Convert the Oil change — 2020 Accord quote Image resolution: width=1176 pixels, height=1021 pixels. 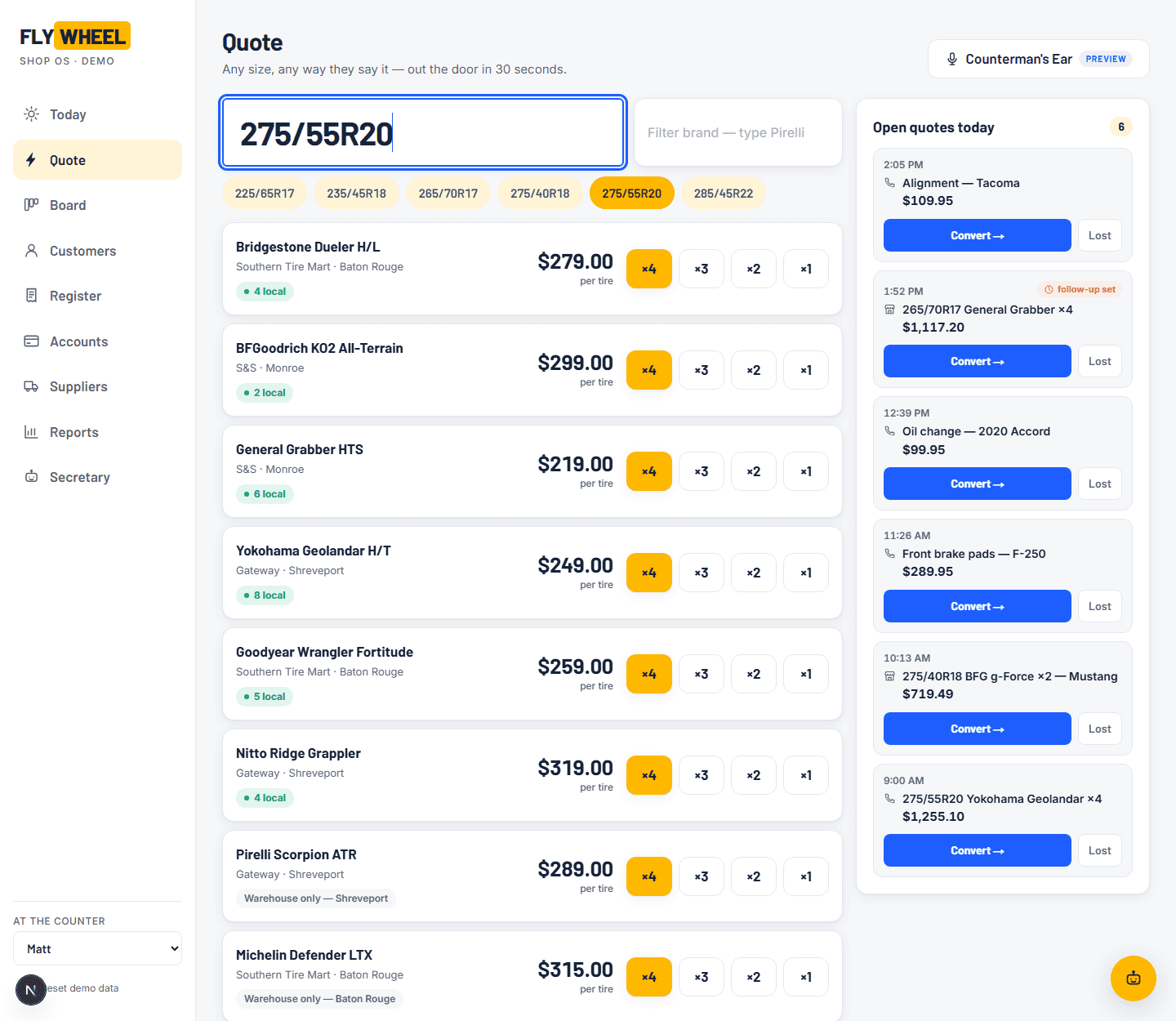pos(978,484)
